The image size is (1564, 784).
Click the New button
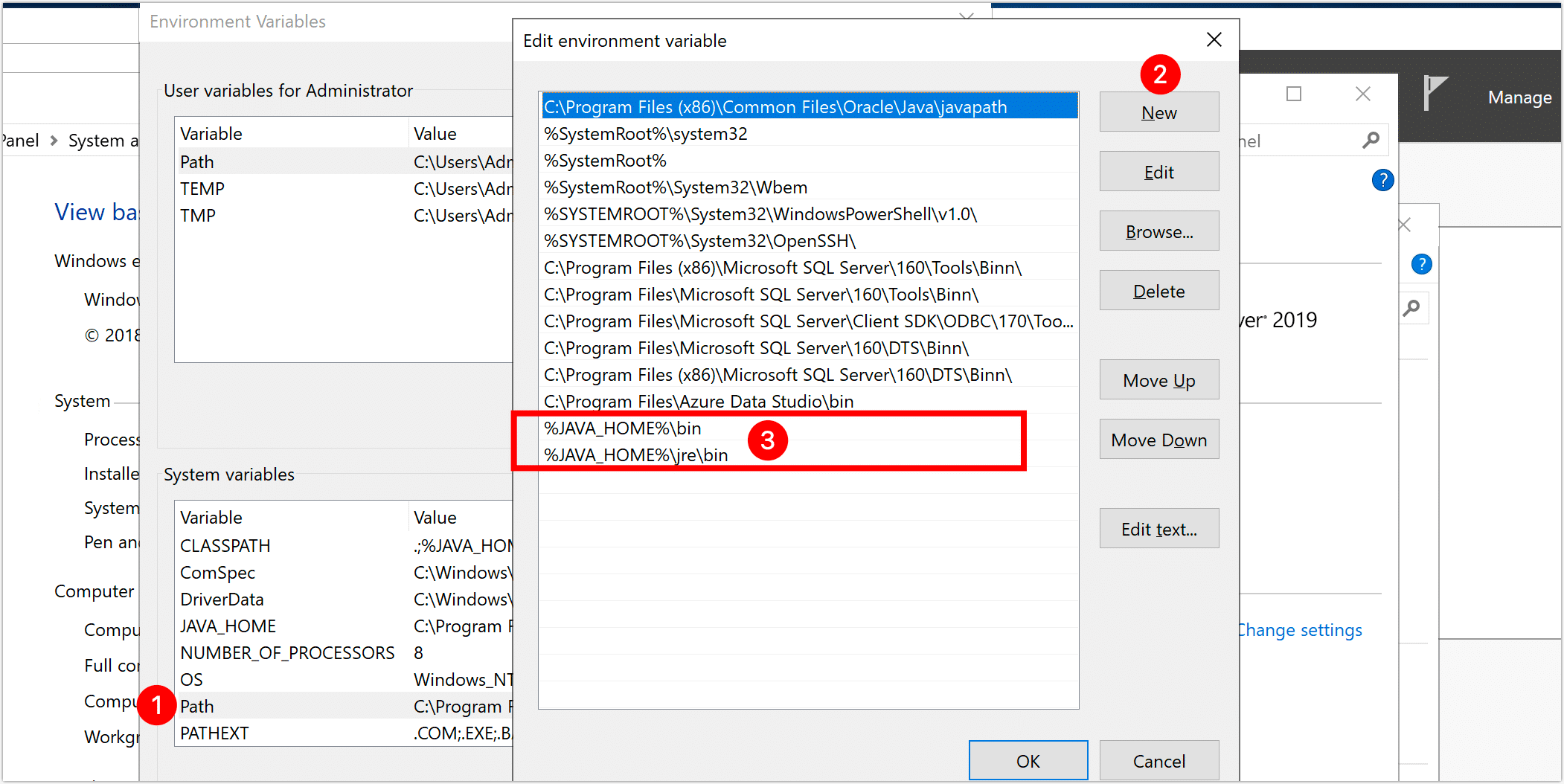(1158, 112)
